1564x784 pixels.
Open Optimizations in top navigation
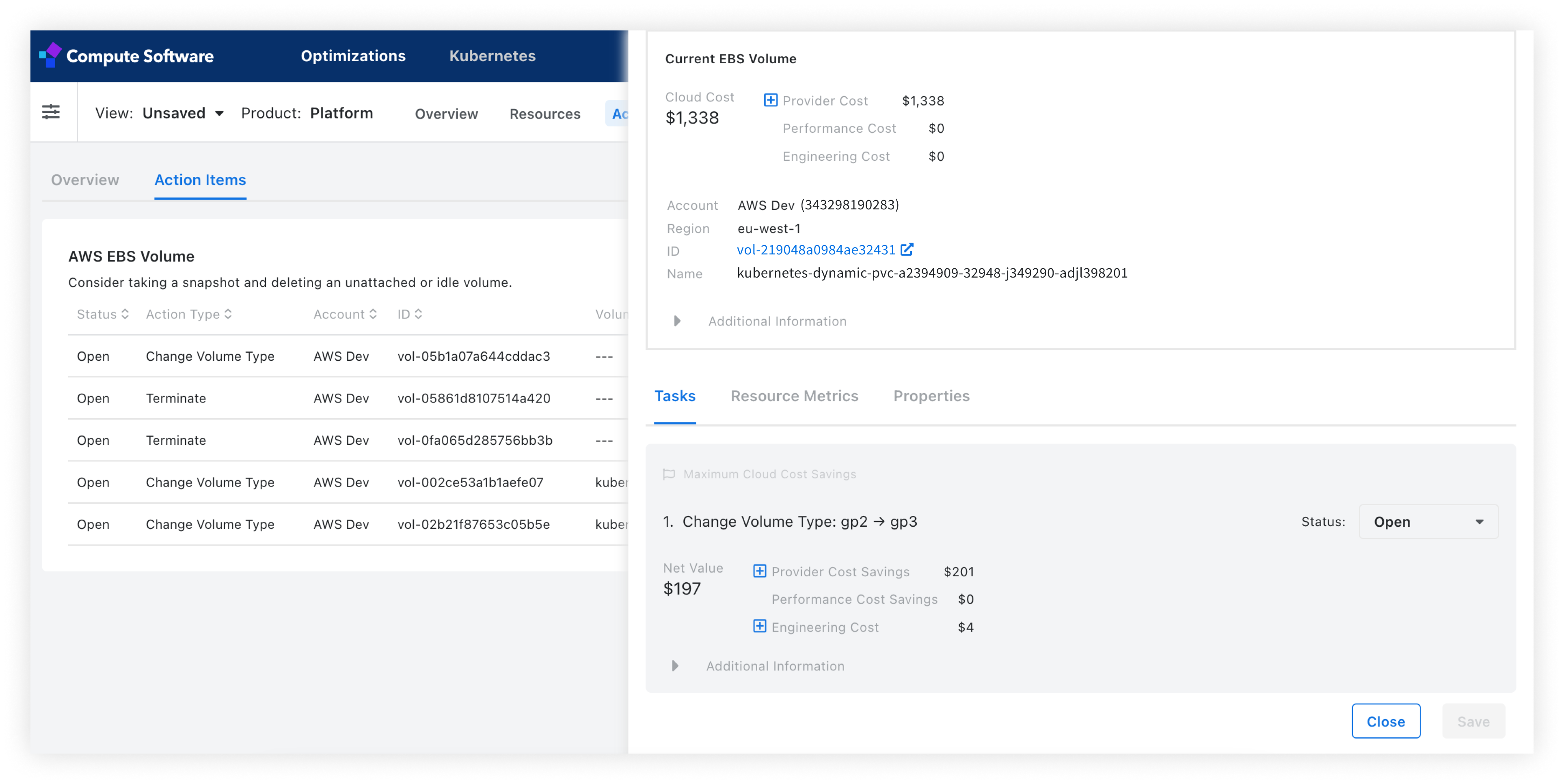(353, 56)
